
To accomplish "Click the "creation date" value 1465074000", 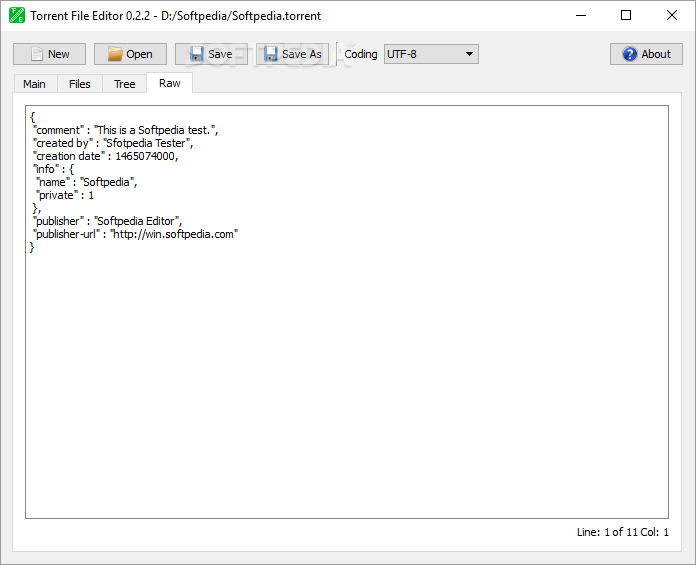I will pos(146,156).
